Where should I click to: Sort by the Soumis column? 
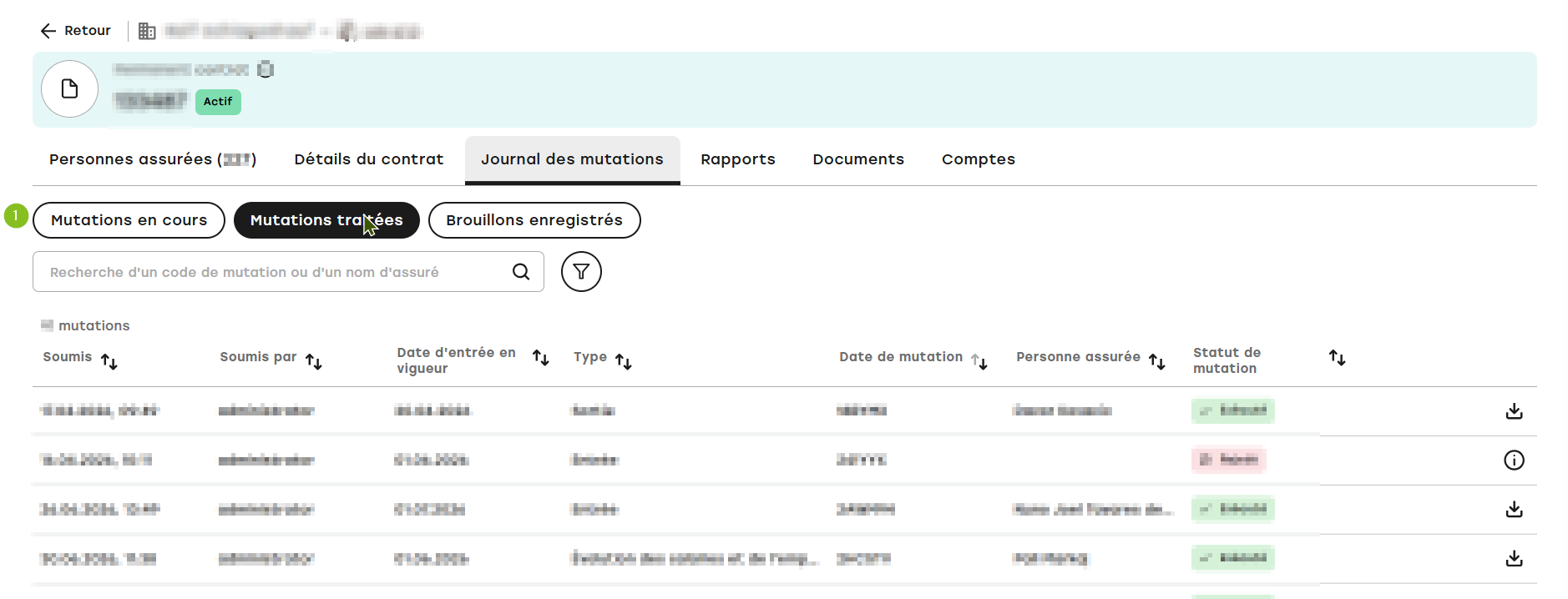click(109, 361)
